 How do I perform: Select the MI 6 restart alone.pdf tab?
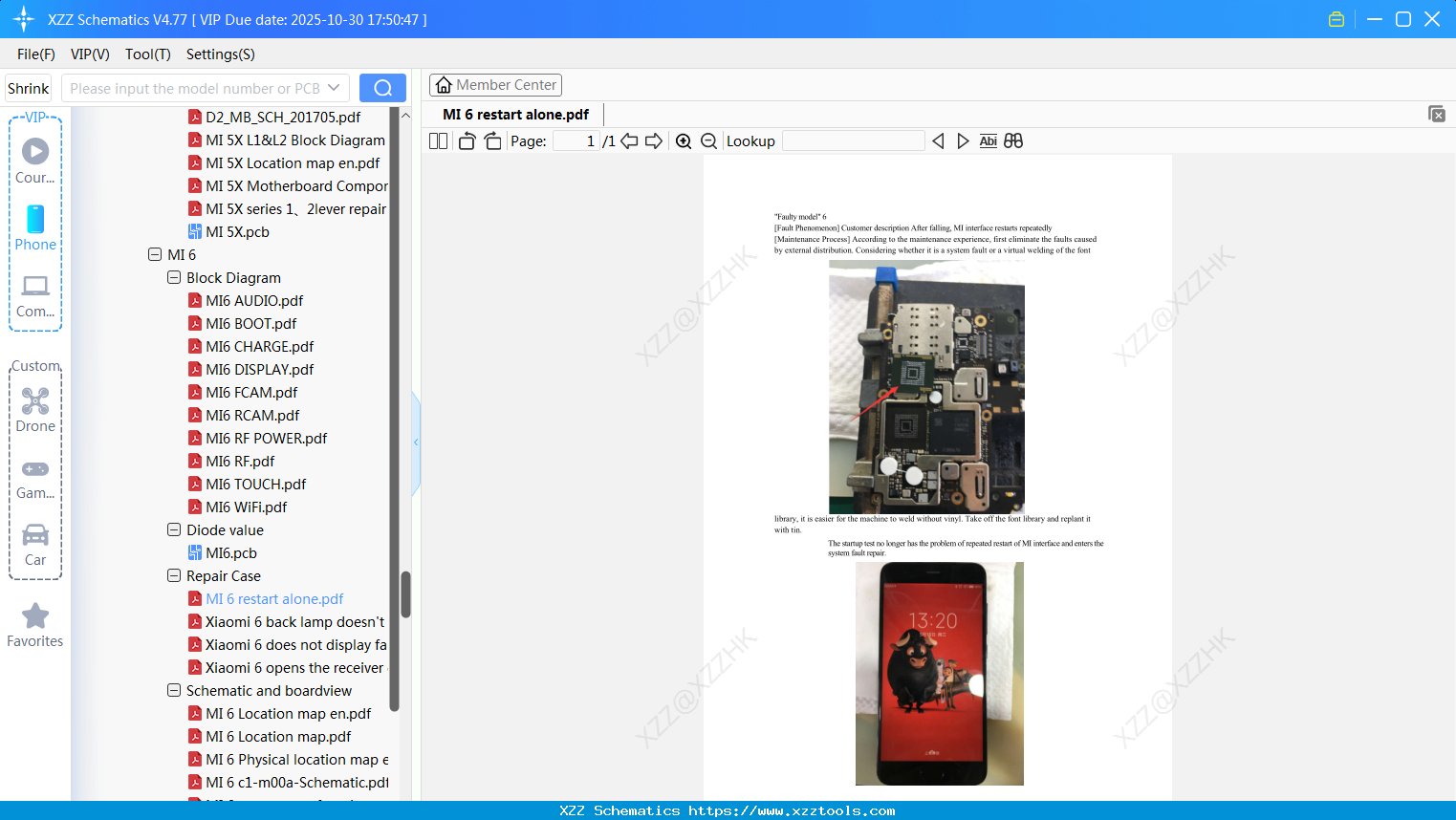tap(516, 115)
